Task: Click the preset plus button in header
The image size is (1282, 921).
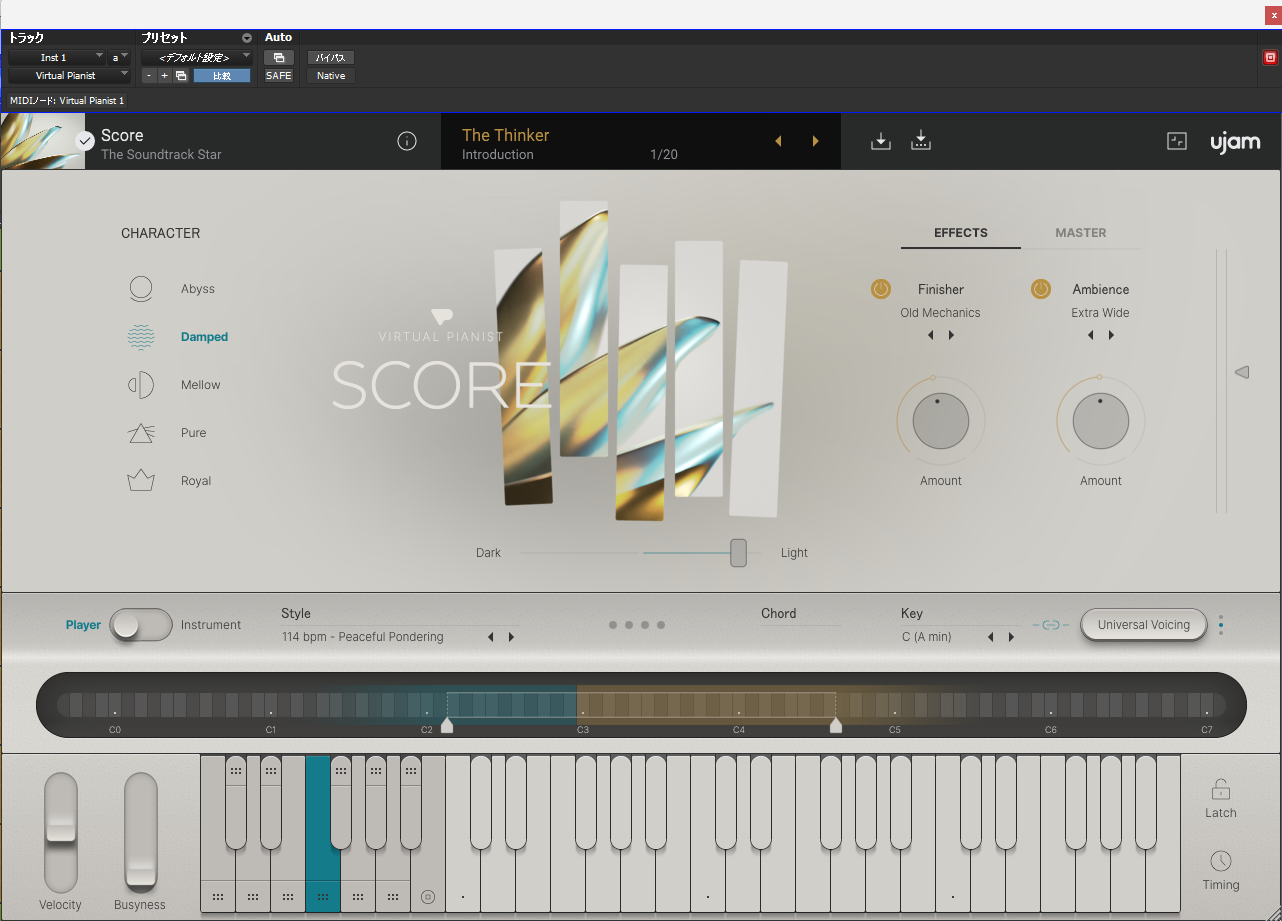Action: (x=164, y=76)
